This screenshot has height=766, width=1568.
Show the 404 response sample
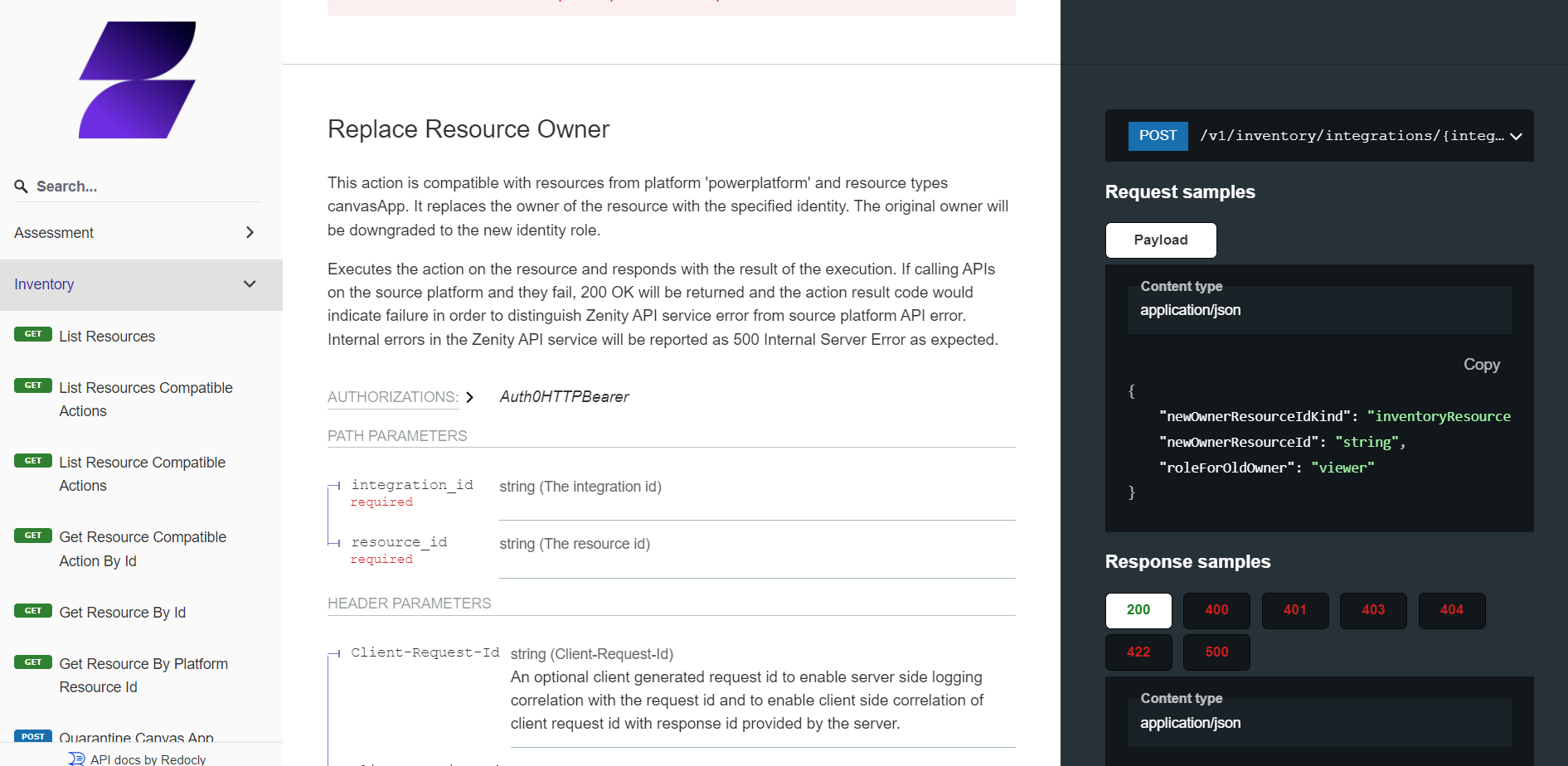1450,610
